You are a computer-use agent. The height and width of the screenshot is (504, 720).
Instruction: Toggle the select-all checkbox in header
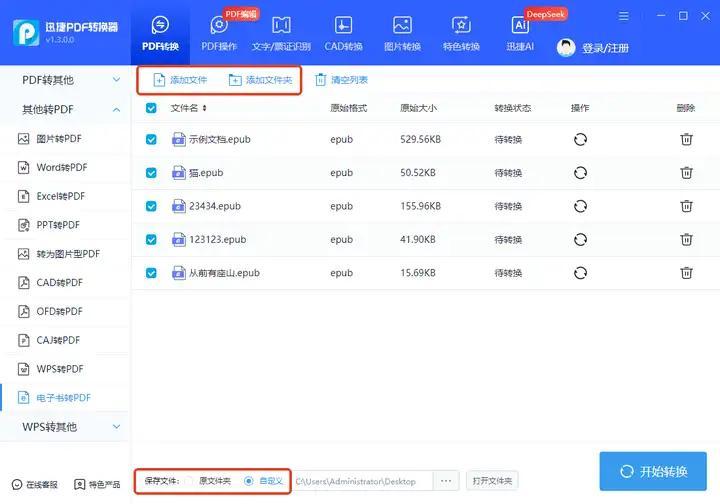152,108
